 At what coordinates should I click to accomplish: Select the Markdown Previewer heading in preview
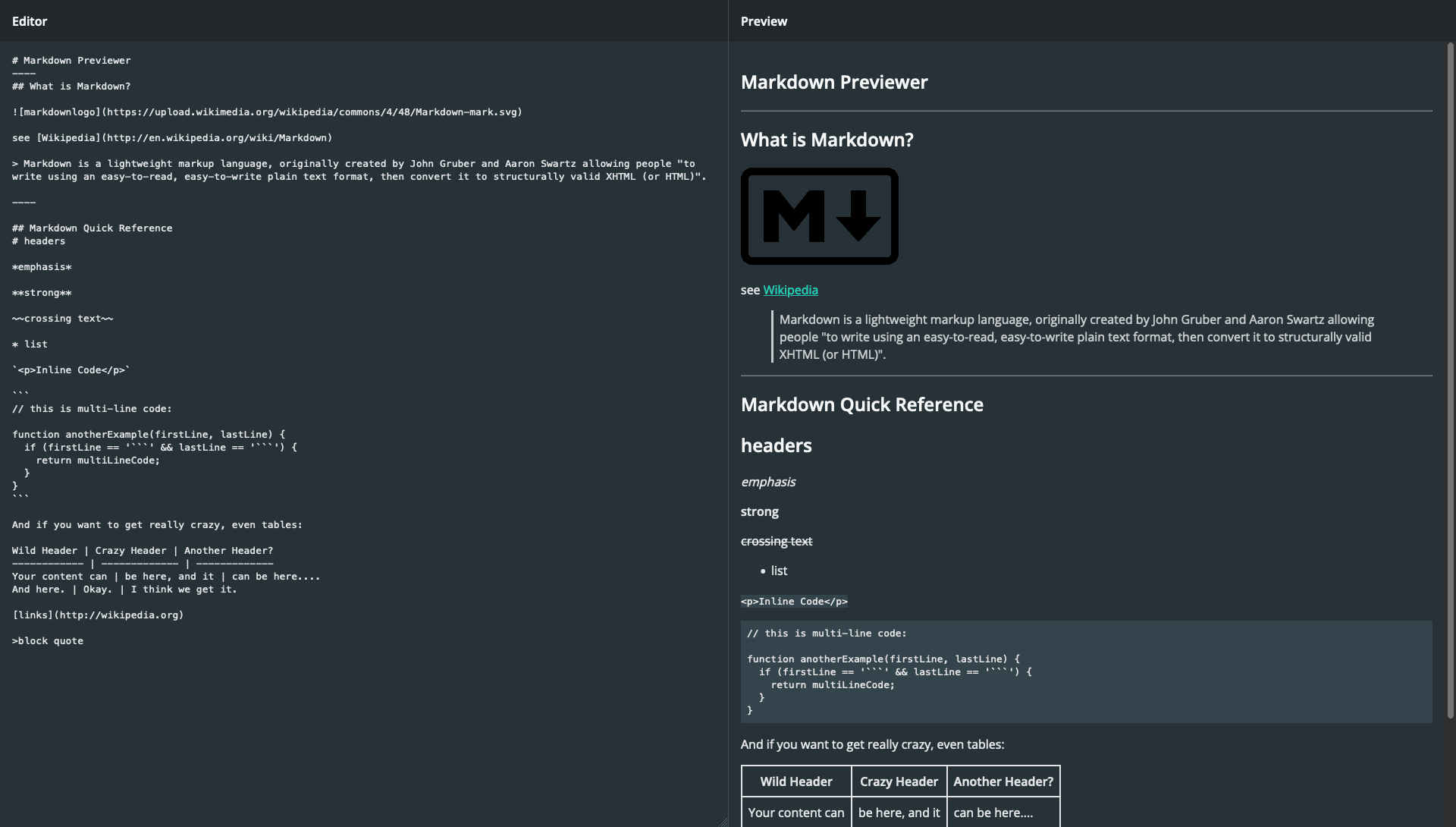pos(834,82)
